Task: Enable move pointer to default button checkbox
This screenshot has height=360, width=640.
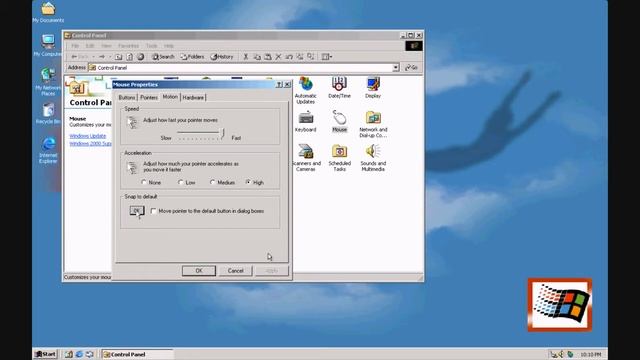Action: pos(153,211)
